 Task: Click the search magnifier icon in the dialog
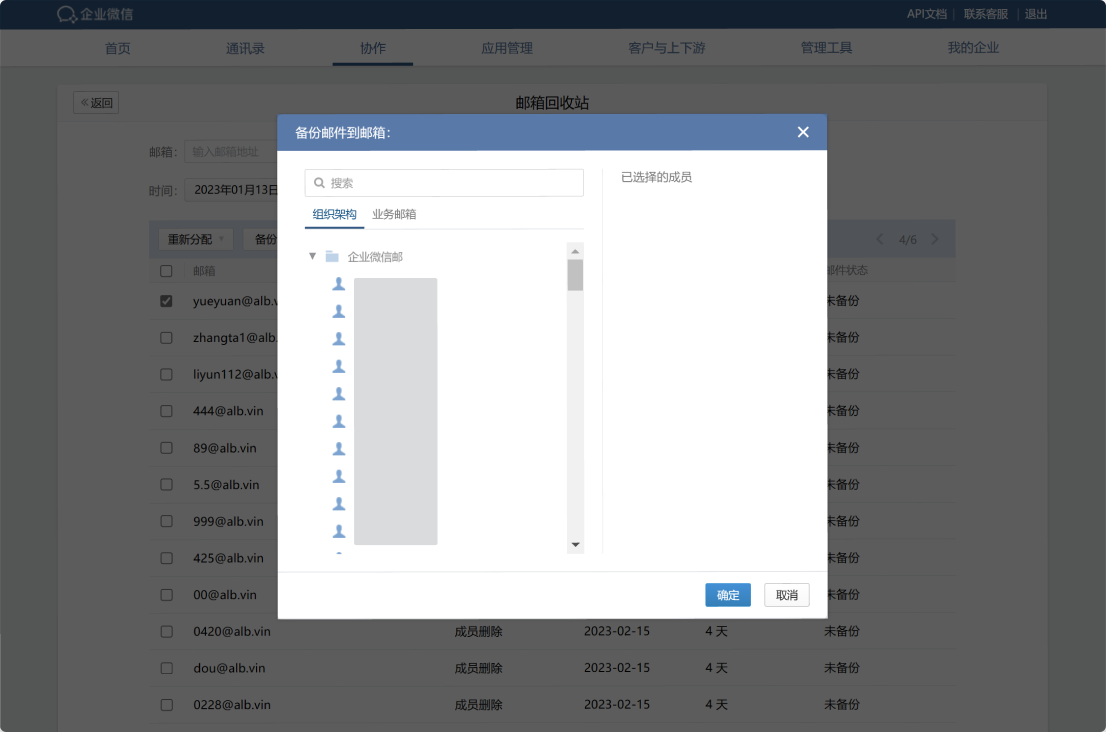point(317,182)
